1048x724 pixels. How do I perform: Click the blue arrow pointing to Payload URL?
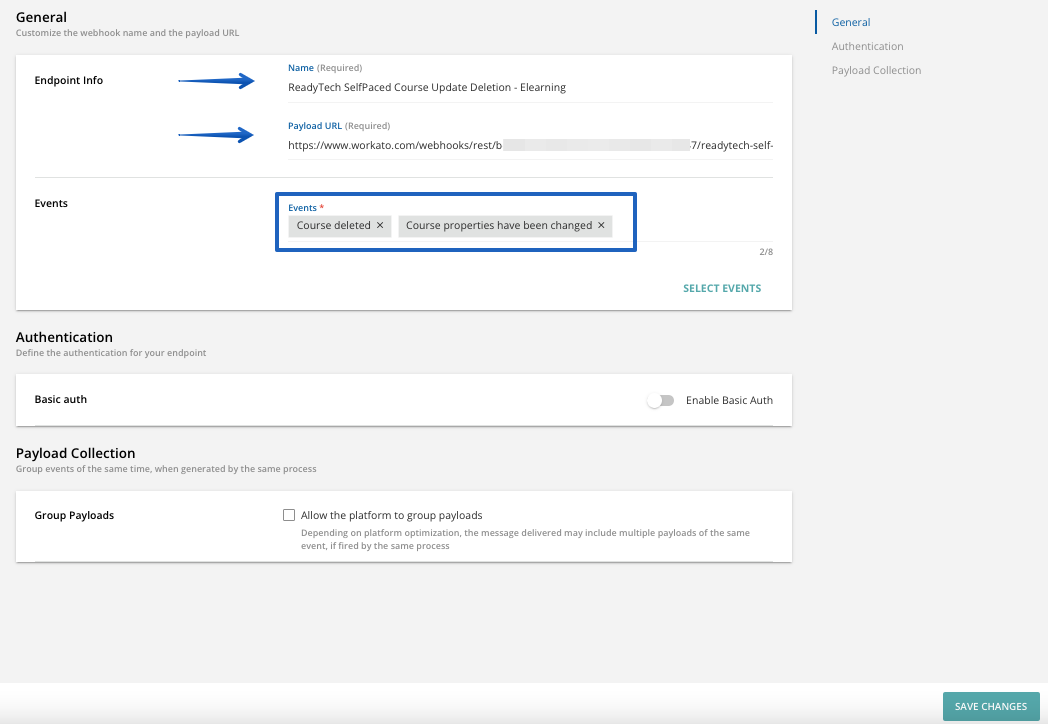click(216, 136)
